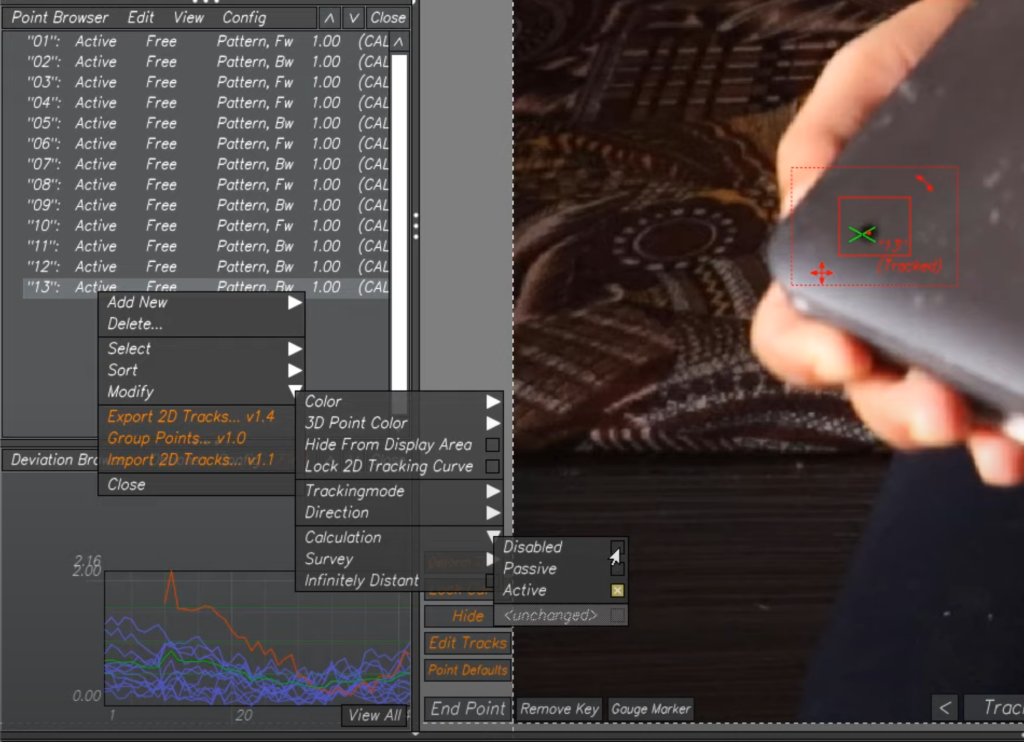Select point "09" row in the list
The image size is (1024, 742).
pos(206,205)
